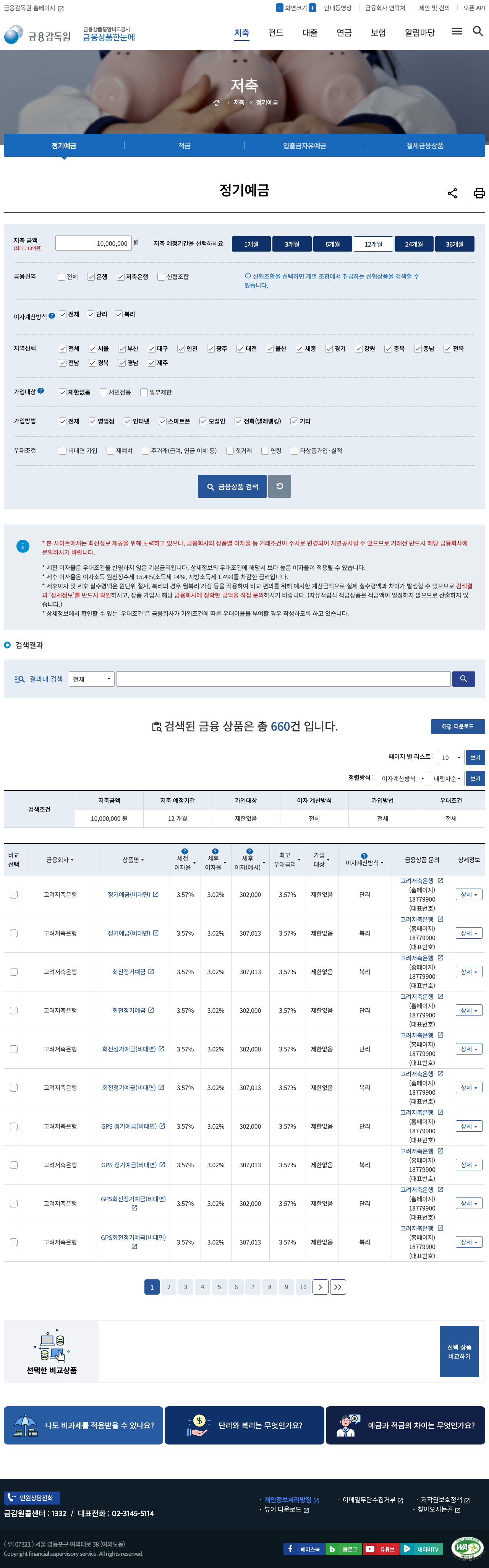Decrease screen font size with minus icon
Screen dimensions: 489x1568
[x=279, y=8]
